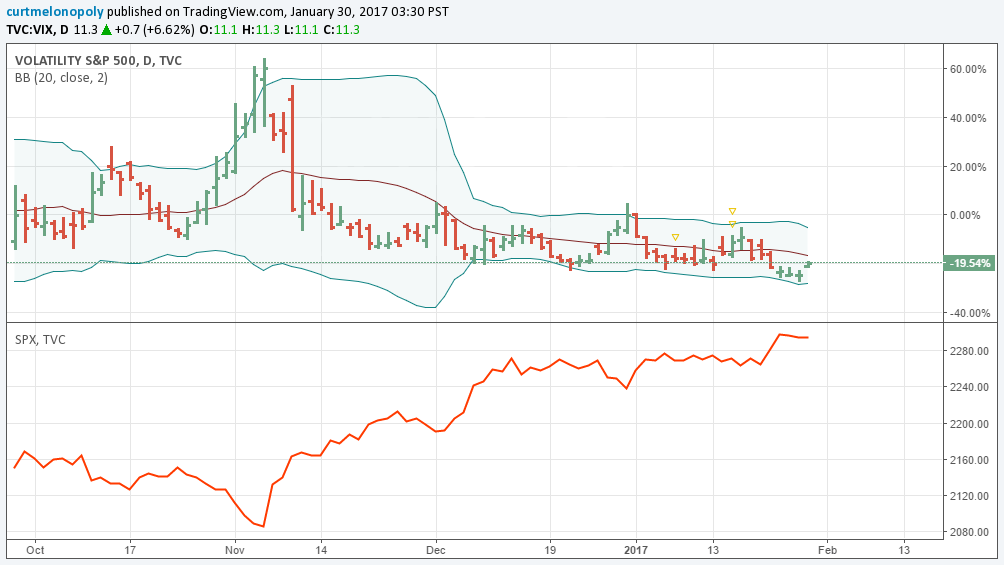Click the 60.00% axis label
This screenshot has width=1004, height=565.
pos(968,69)
